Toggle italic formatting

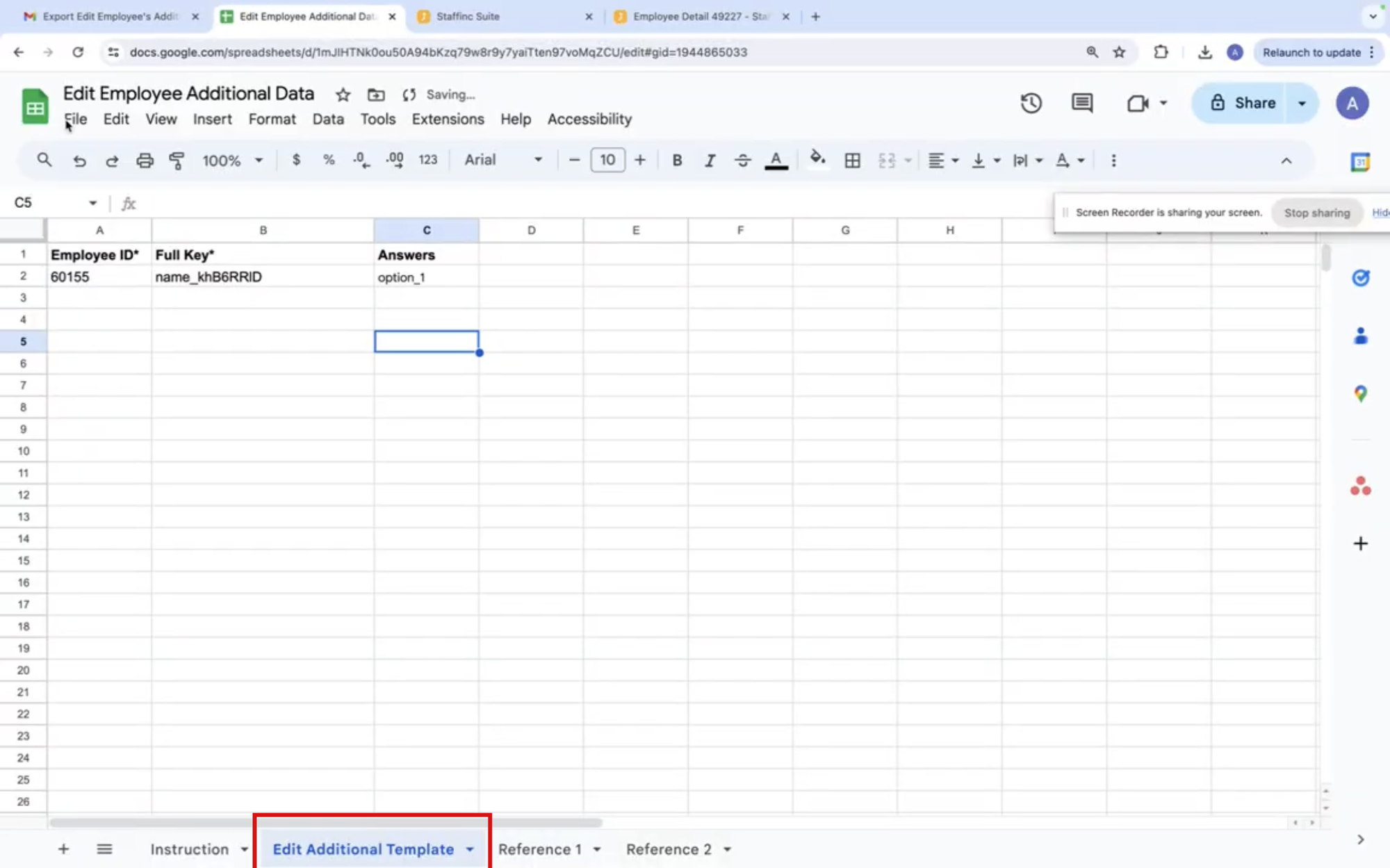[710, 161]
